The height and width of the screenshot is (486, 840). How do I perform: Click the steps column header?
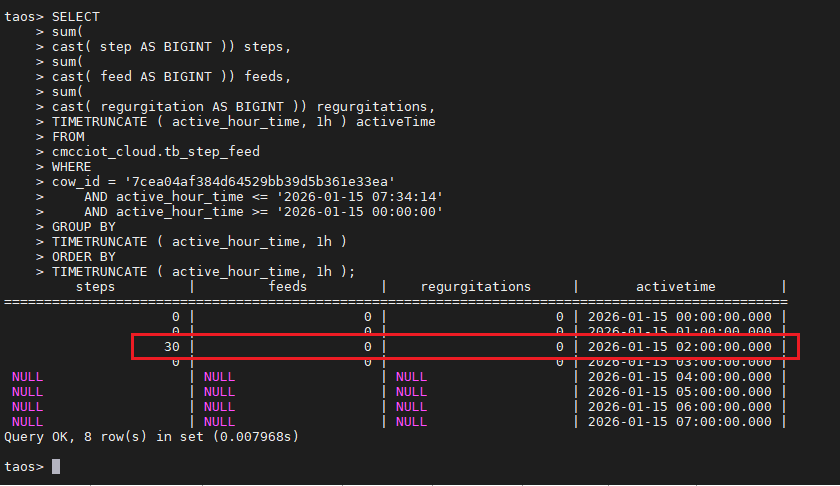point(96,287)
